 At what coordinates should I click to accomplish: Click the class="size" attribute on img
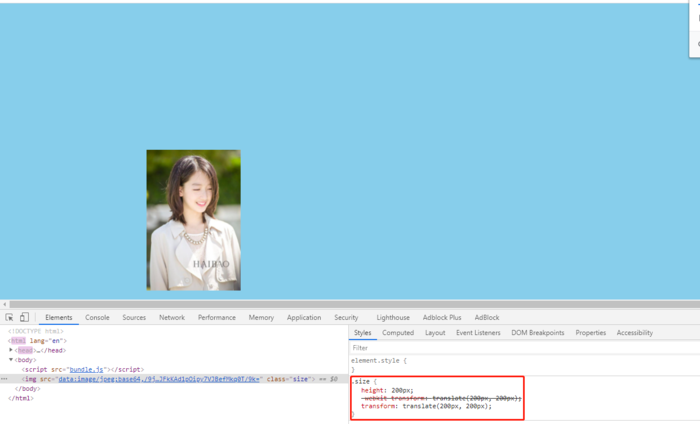(288, 379)
